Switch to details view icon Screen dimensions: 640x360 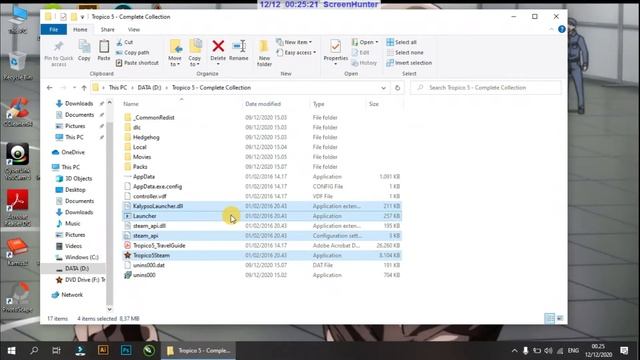[549, 318]
